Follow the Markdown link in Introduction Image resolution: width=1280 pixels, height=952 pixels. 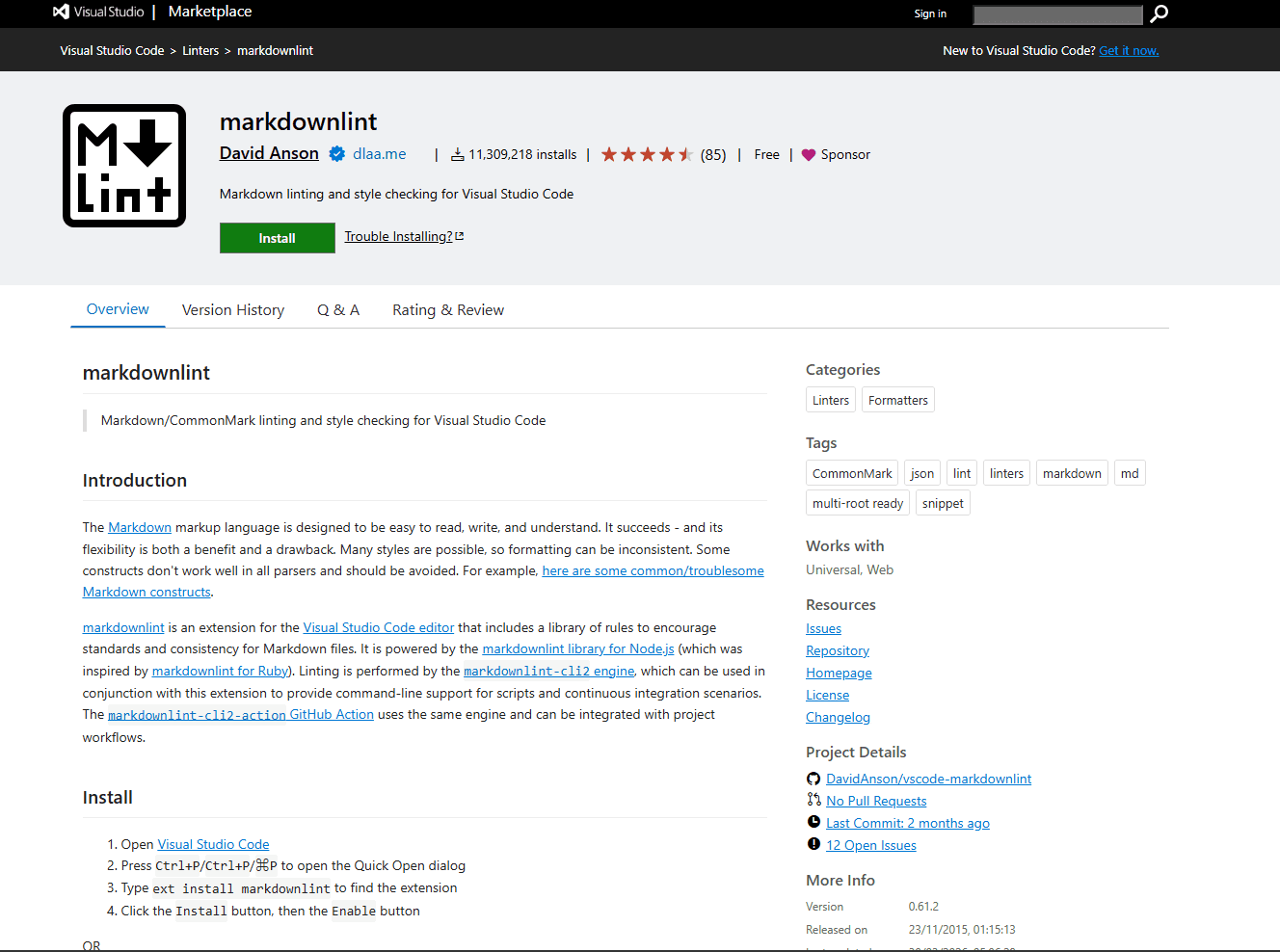[140, 527]
